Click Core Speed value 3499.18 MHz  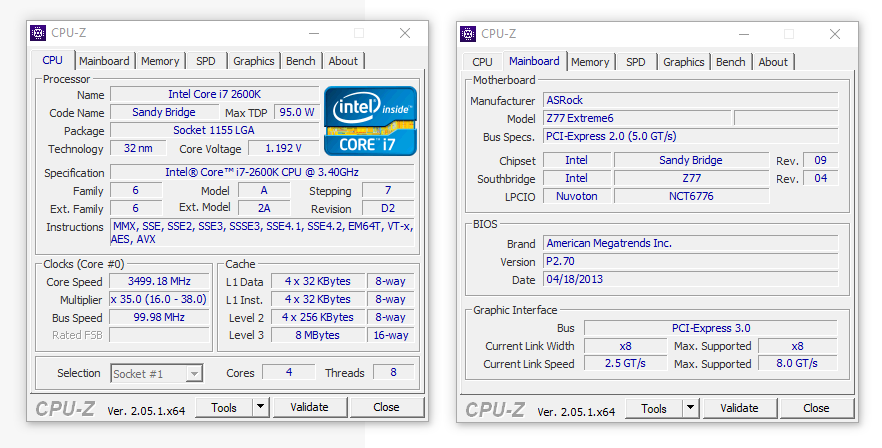click(159, 281)
